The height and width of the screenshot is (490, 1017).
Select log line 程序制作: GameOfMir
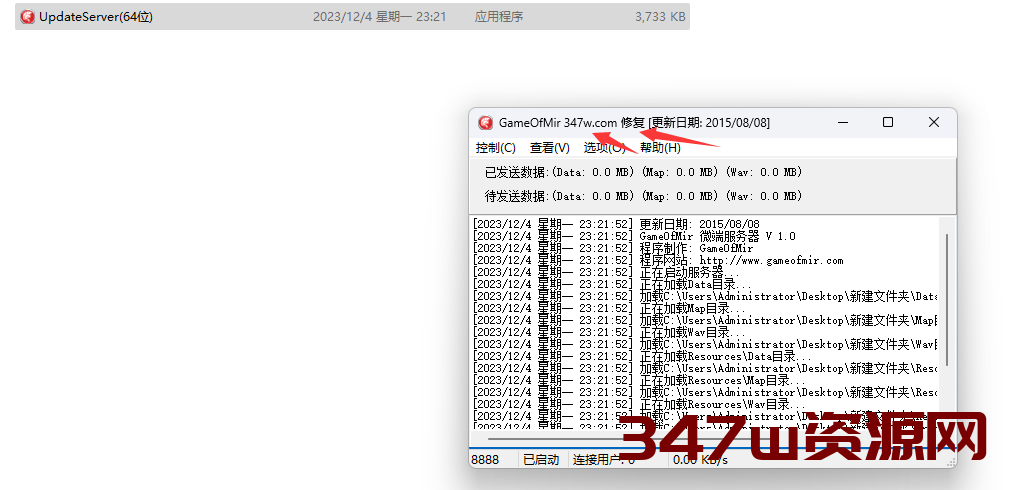tap(613, 248)
